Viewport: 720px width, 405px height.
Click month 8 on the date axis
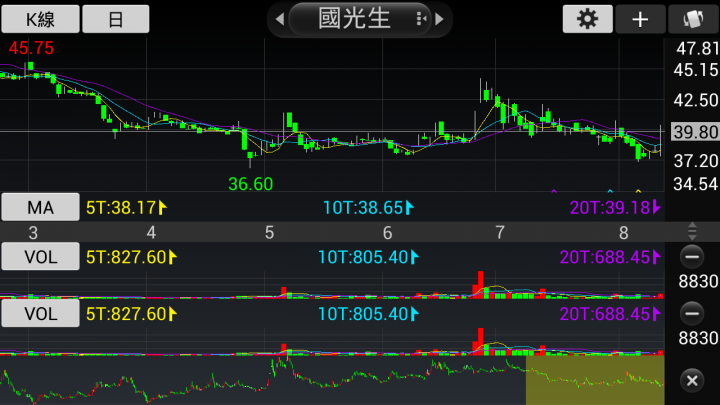point(624,233)
